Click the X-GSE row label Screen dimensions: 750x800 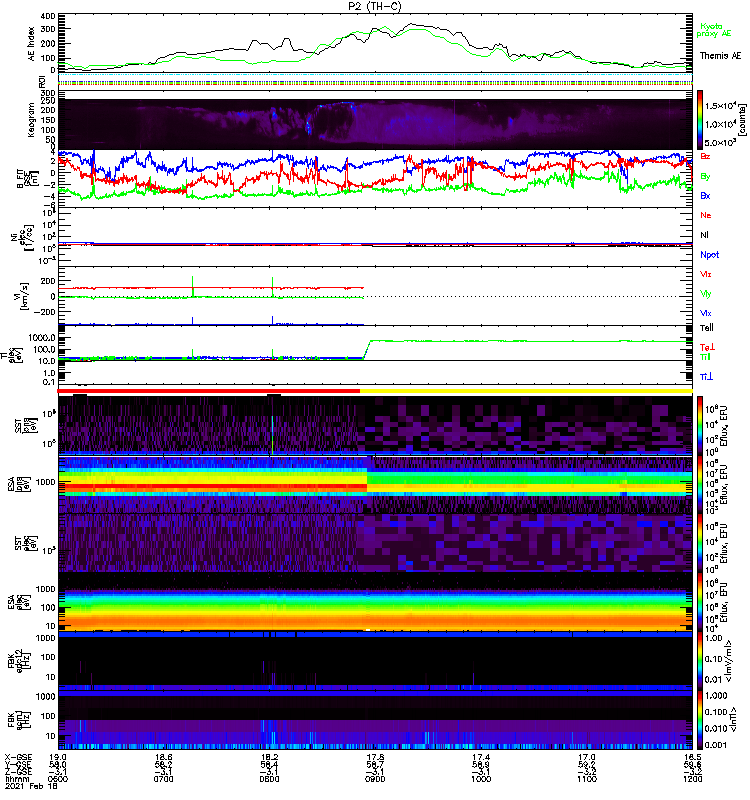tap(18, 757)
